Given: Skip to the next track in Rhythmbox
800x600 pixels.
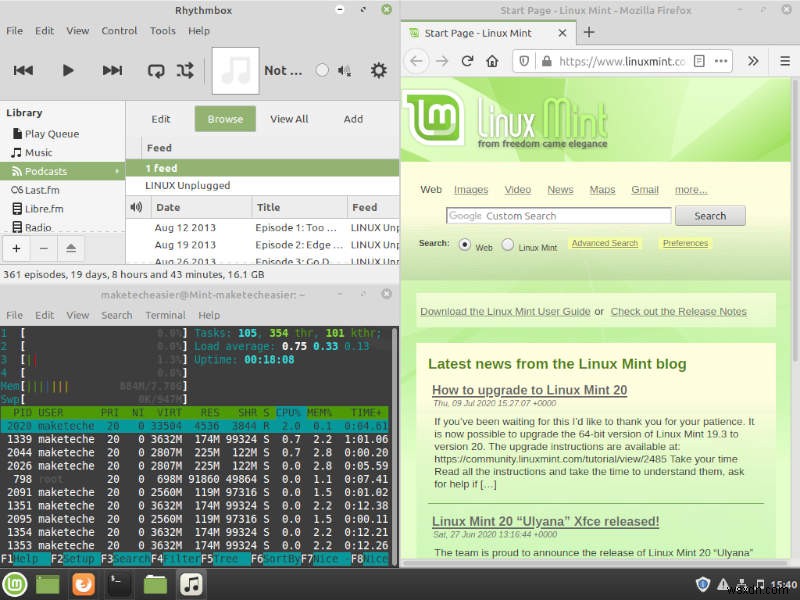Looking at the screenshot, I should point(111,70).
